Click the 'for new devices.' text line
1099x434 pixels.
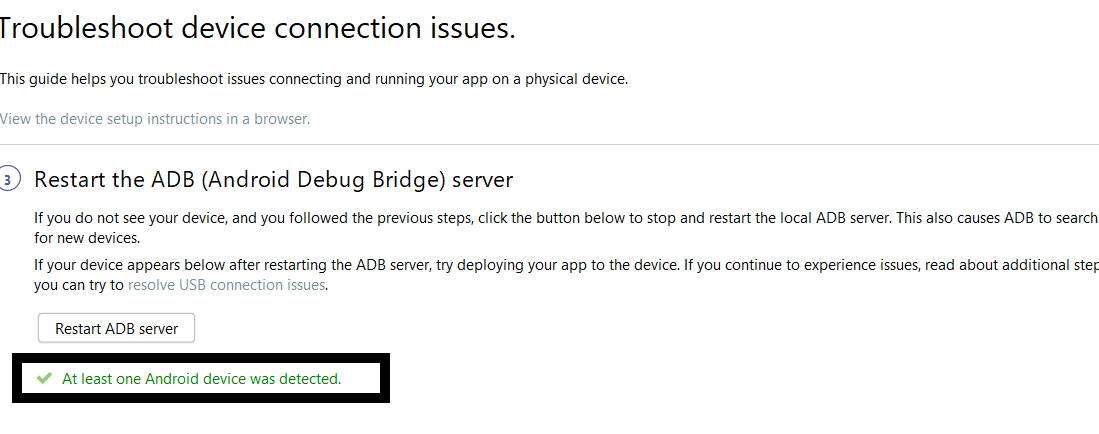click(85, 238)
